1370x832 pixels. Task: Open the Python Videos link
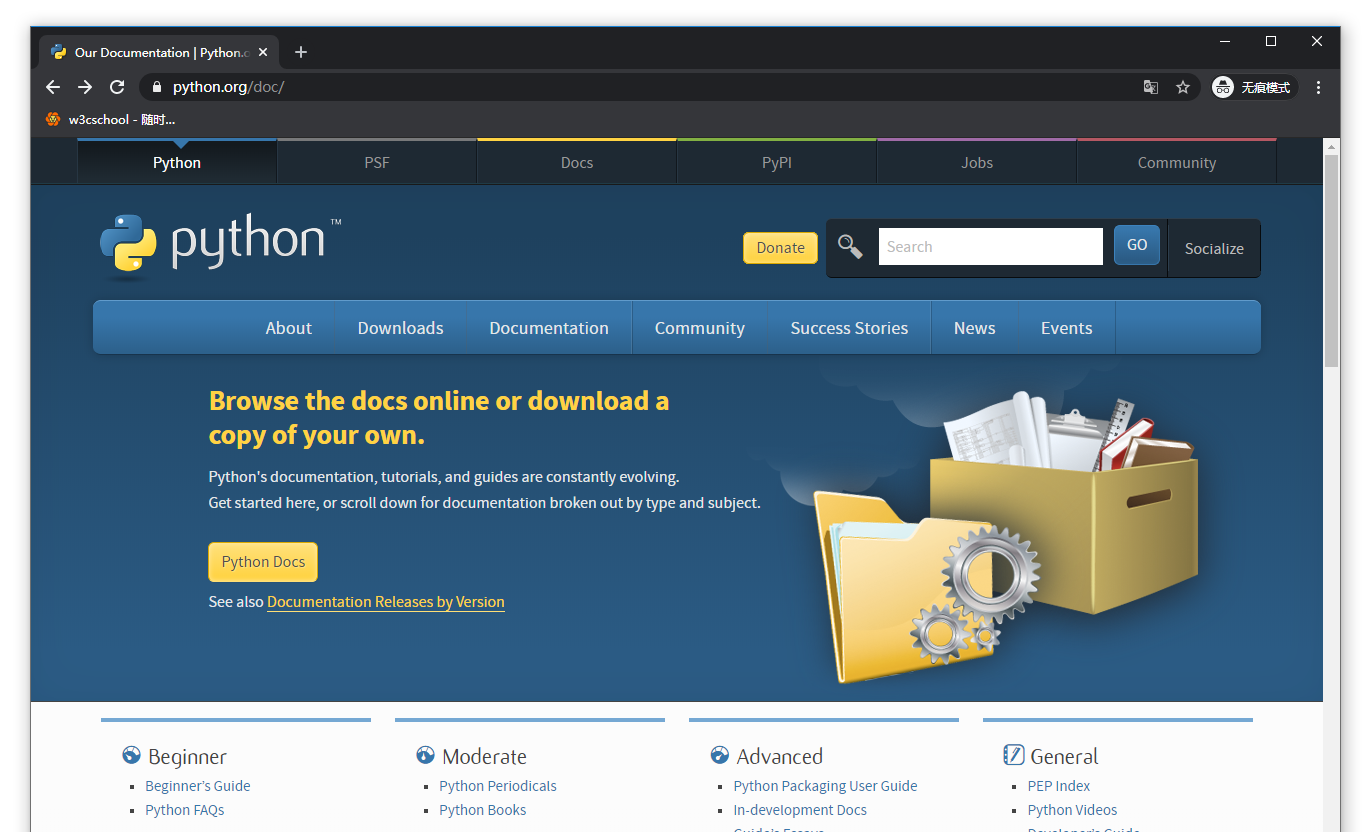click(x=1072, y=810)
